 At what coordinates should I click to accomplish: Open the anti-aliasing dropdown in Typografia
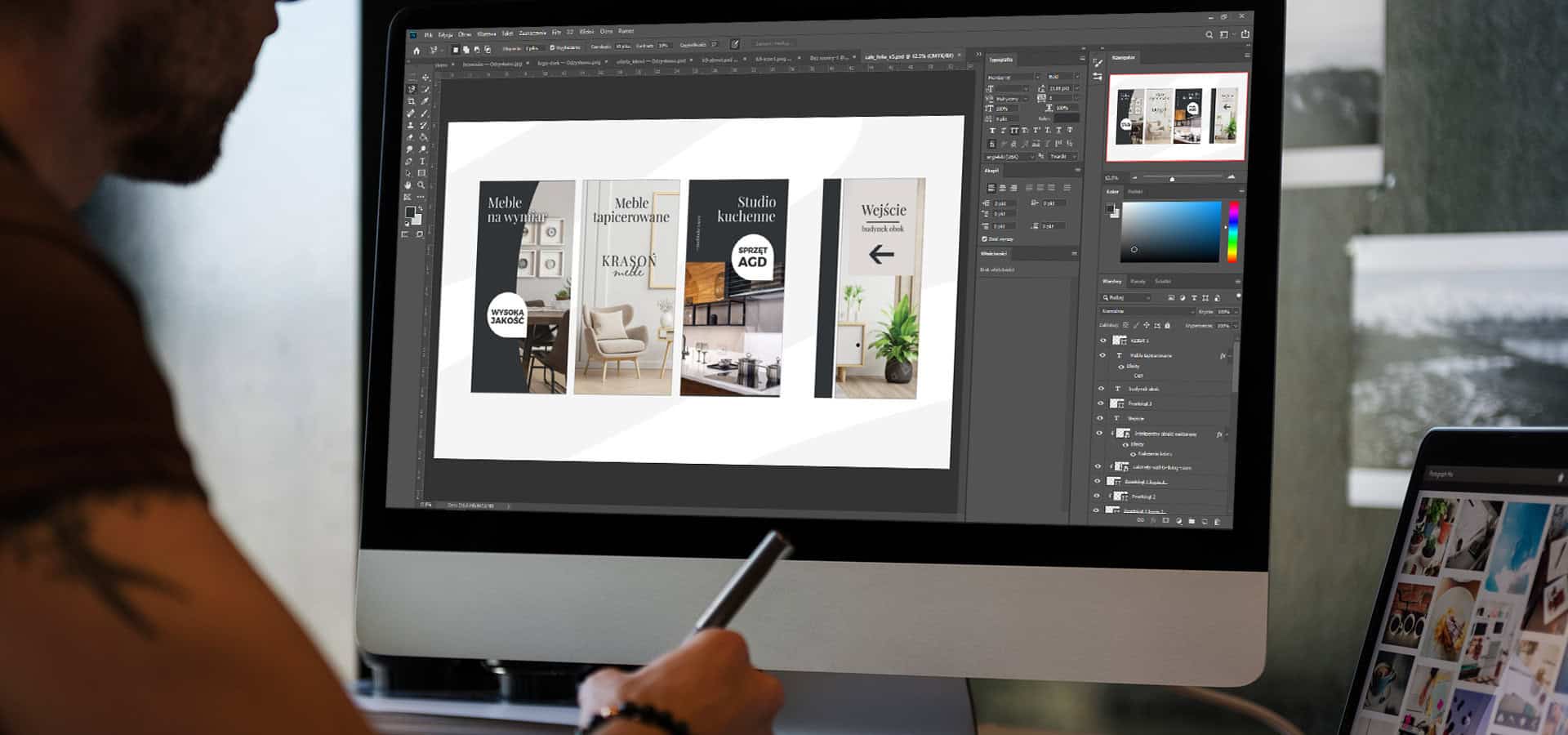pyautogui.click(x=1064, y=156)
